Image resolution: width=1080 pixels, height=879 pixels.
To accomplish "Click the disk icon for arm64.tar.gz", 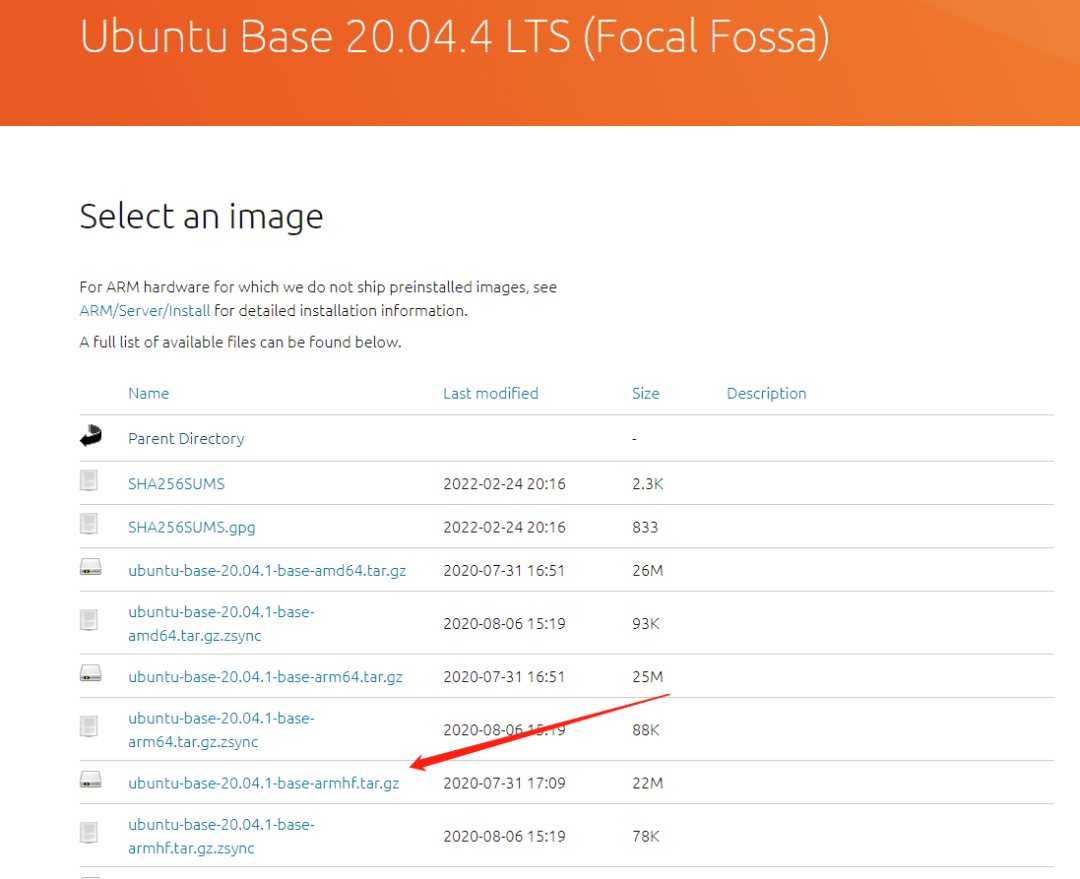I will click(x=91, y=674).
